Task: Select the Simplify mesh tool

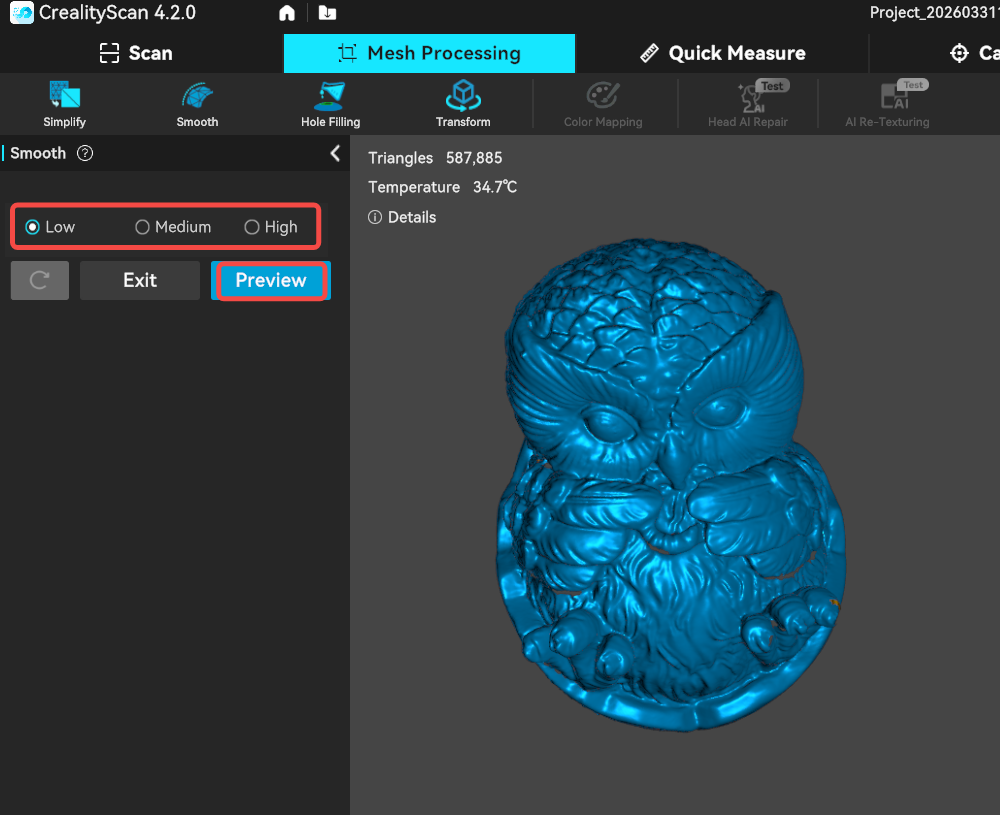Action: pyautogui.click(x=64, y=104)
